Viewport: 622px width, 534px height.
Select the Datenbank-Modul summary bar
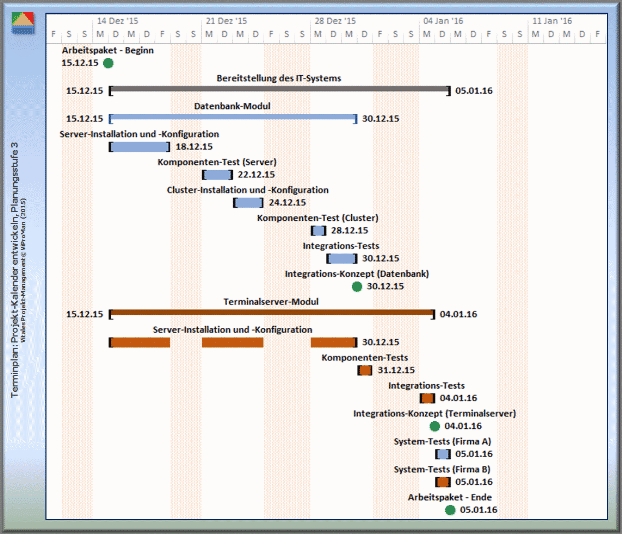tap(233, 118)
